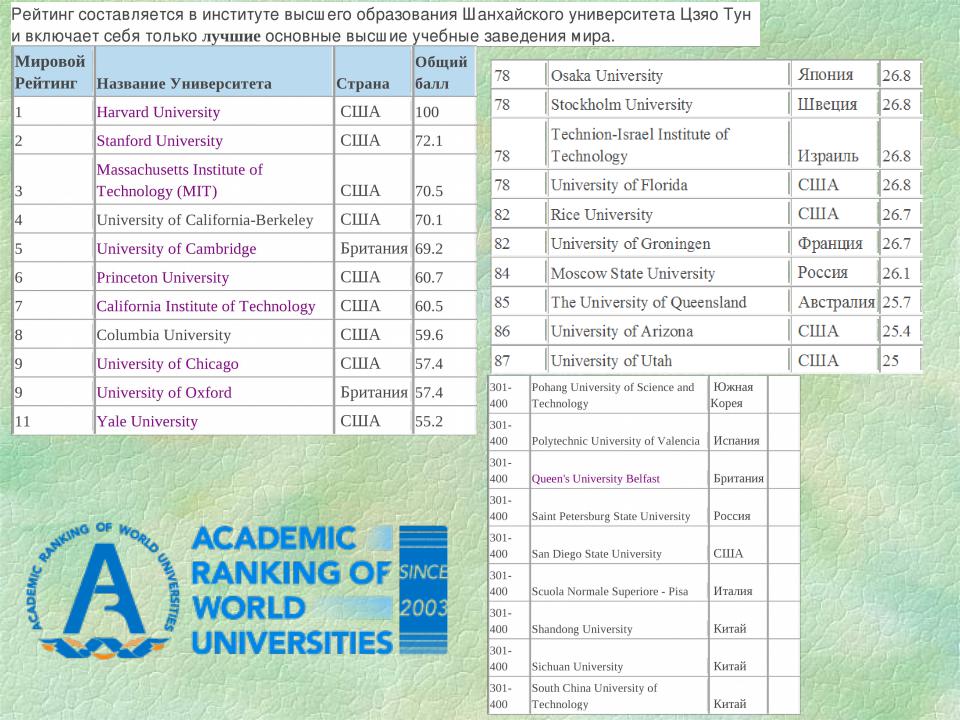
Task: Select the 'Osaka University' cell
Action: point(667,75)
